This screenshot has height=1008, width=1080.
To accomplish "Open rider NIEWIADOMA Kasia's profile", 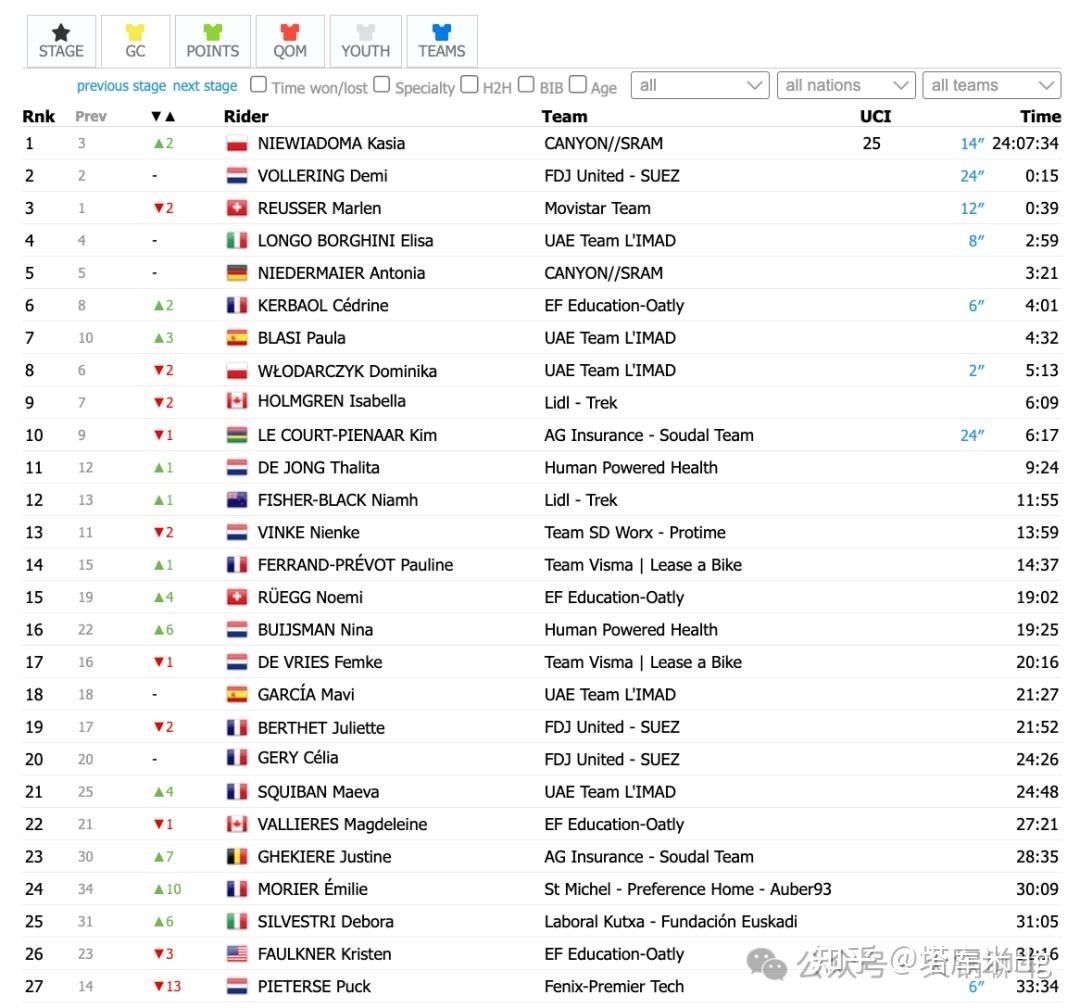I will coord(331,144).
